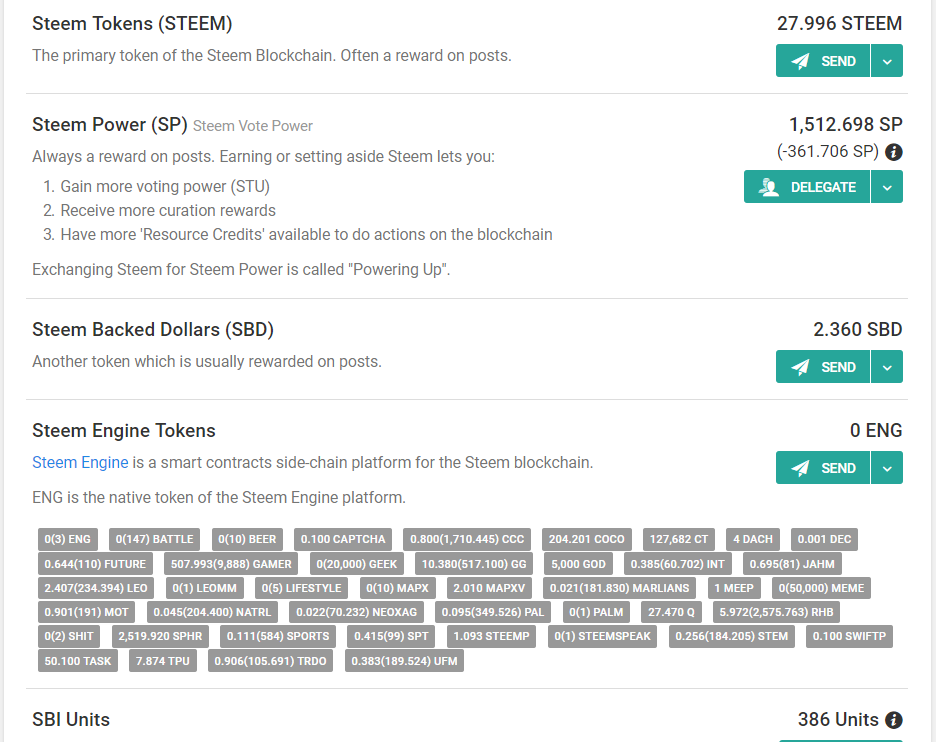Click the 1.093 STEEMP token tag
Image resolution: width=936 pixels, height=742 pixels.
pos(491,636)
